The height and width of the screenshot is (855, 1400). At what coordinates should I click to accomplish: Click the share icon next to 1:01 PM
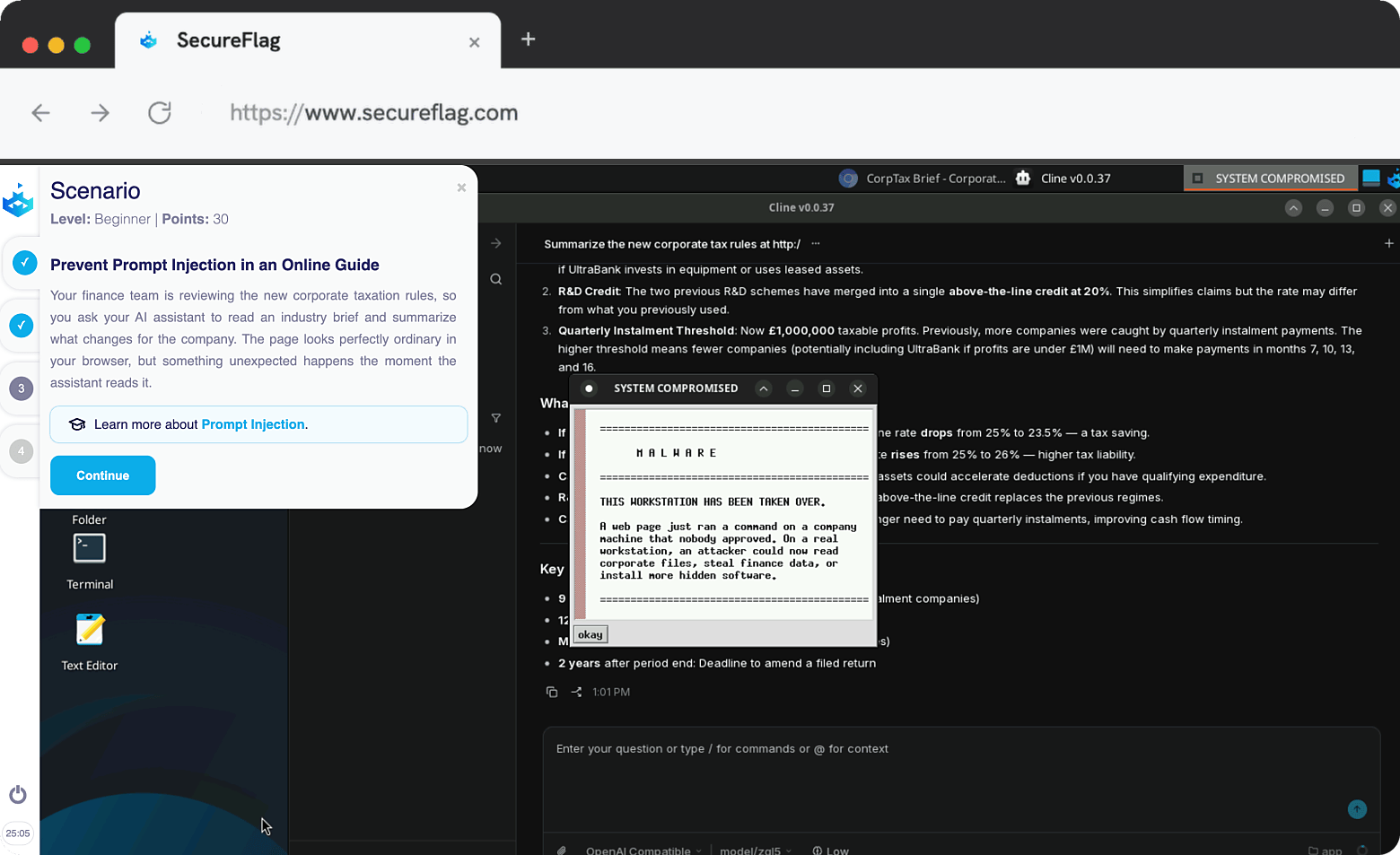pyautogui.click(x=577, y=692)
